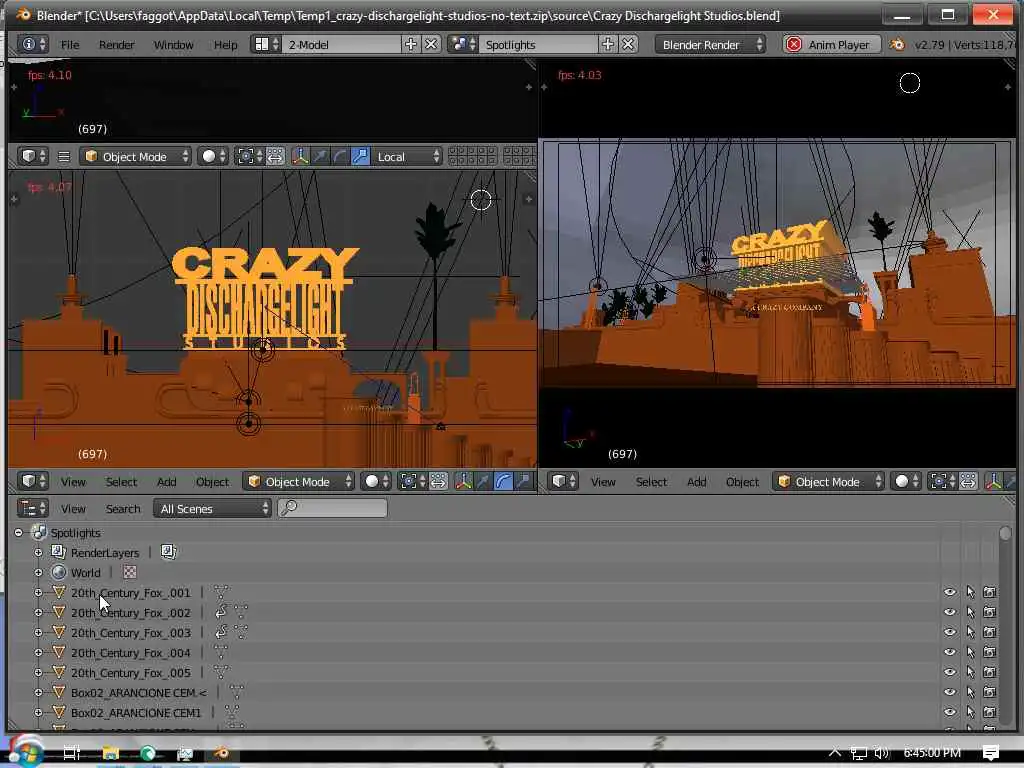This screenshot has width=1024, height=768.
Task: Open the Window menu
Action: click(173, 44)
